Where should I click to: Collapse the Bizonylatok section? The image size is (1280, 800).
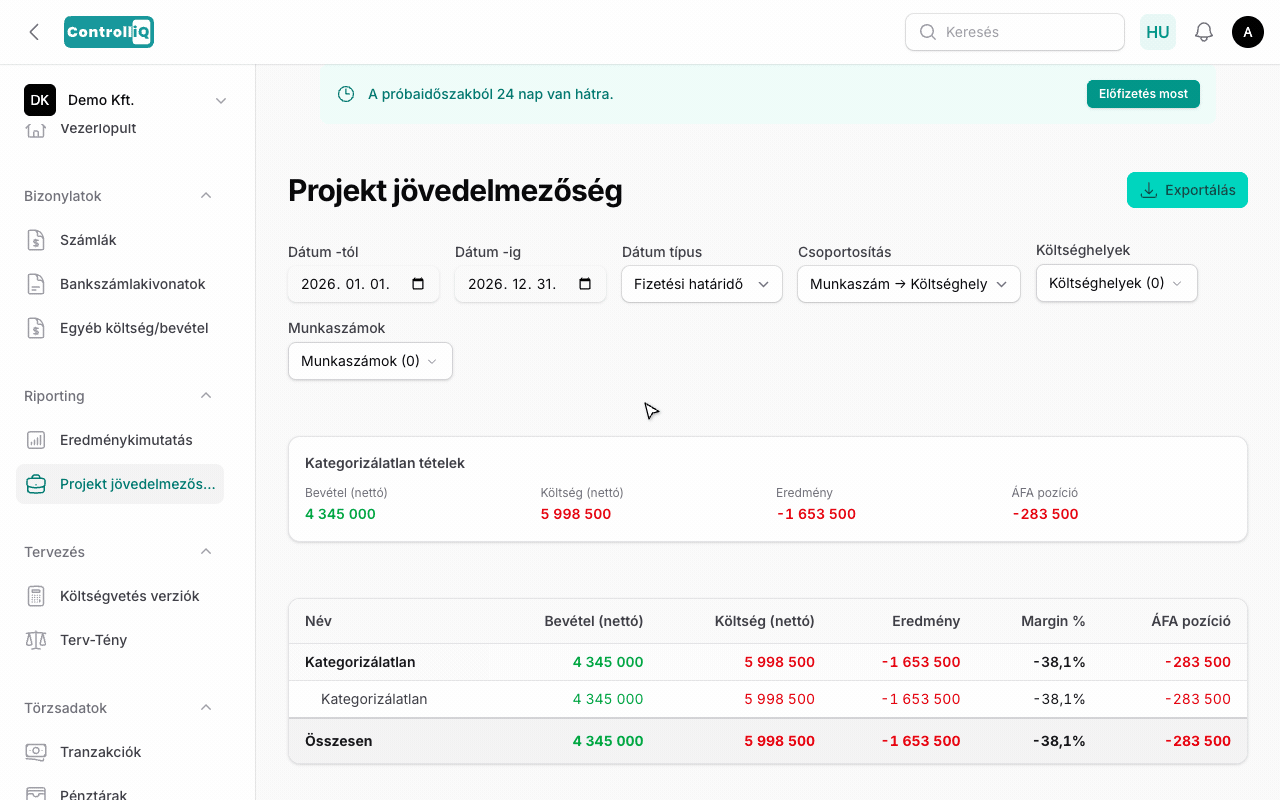[206, 196]
